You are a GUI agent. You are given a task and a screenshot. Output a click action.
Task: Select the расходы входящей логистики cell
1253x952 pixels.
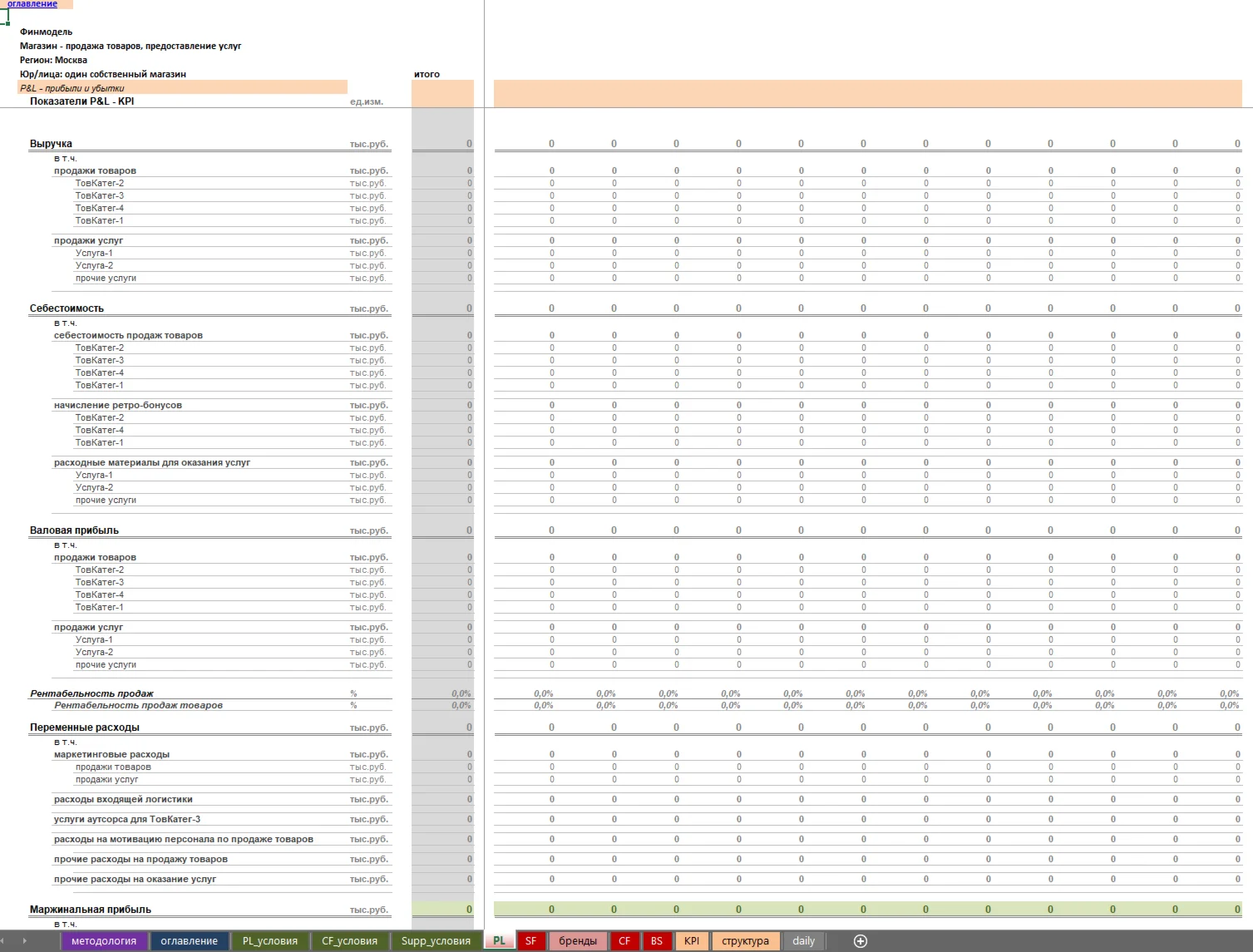point(123,800)
